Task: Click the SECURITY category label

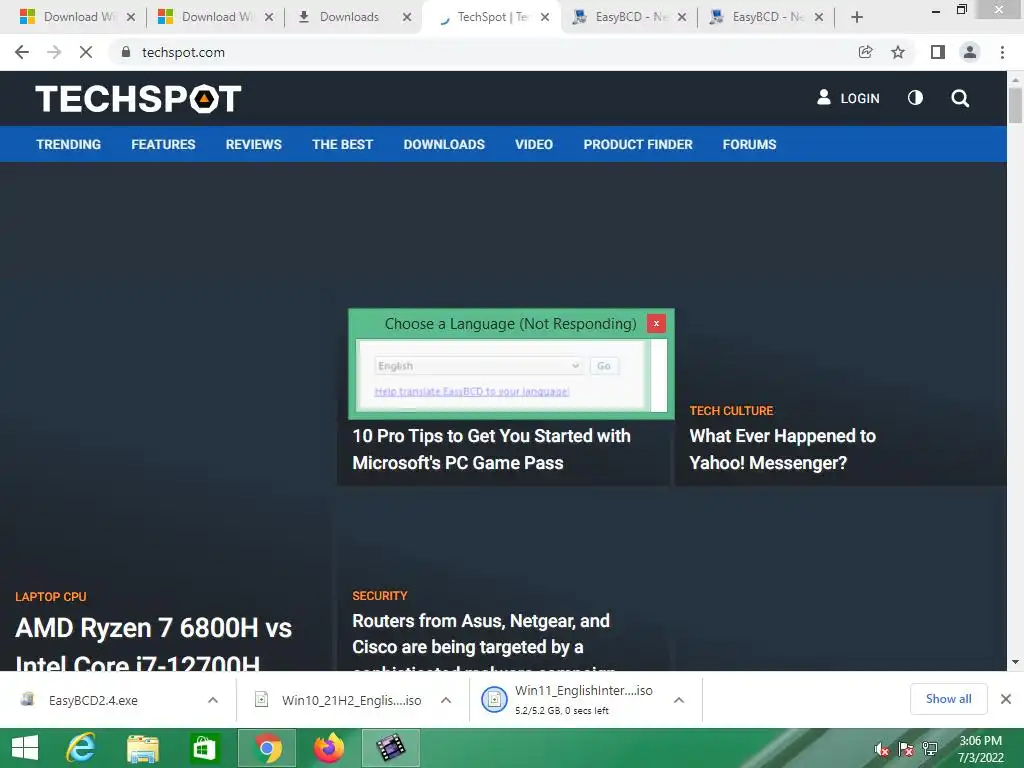Action: [x=379, y=596]
